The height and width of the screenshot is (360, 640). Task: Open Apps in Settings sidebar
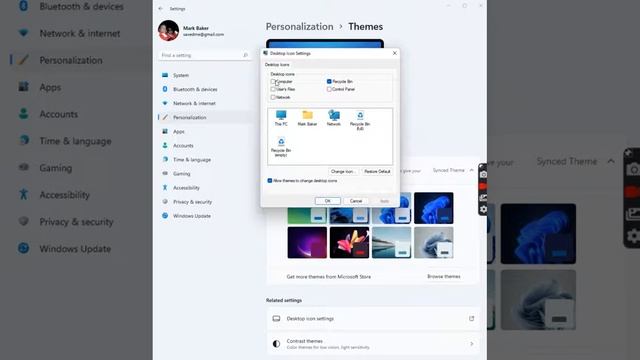tap(179, 131)
